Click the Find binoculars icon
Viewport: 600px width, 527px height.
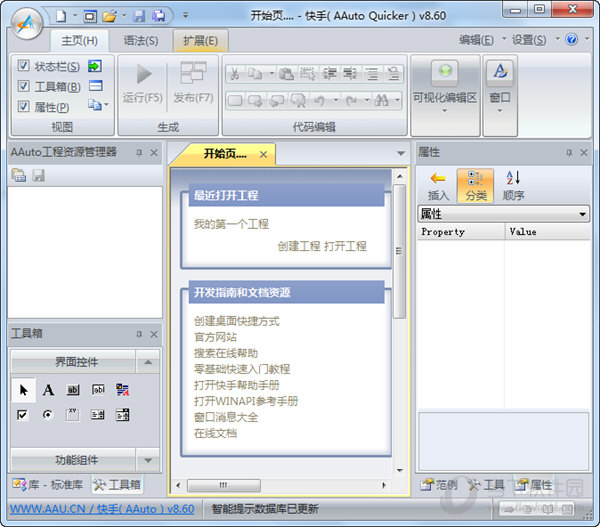(381, 101)
